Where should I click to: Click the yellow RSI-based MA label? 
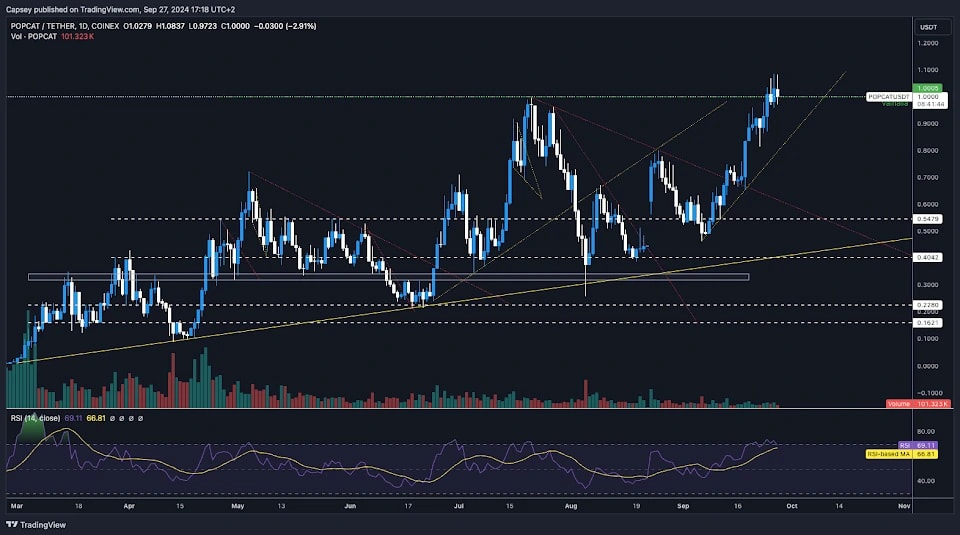(x=888, y=454)
